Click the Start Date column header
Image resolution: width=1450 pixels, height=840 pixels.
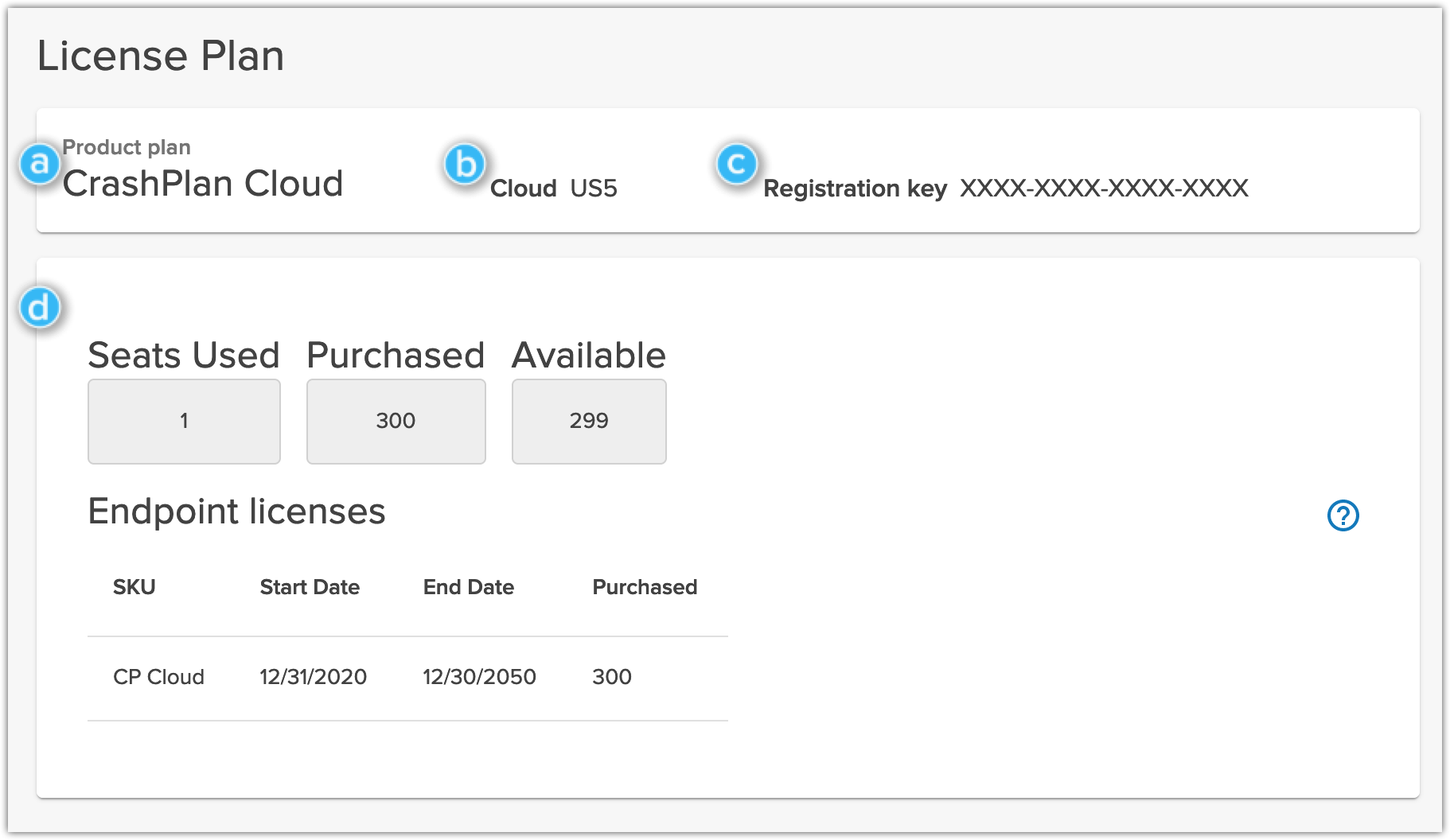pos(310,587)
